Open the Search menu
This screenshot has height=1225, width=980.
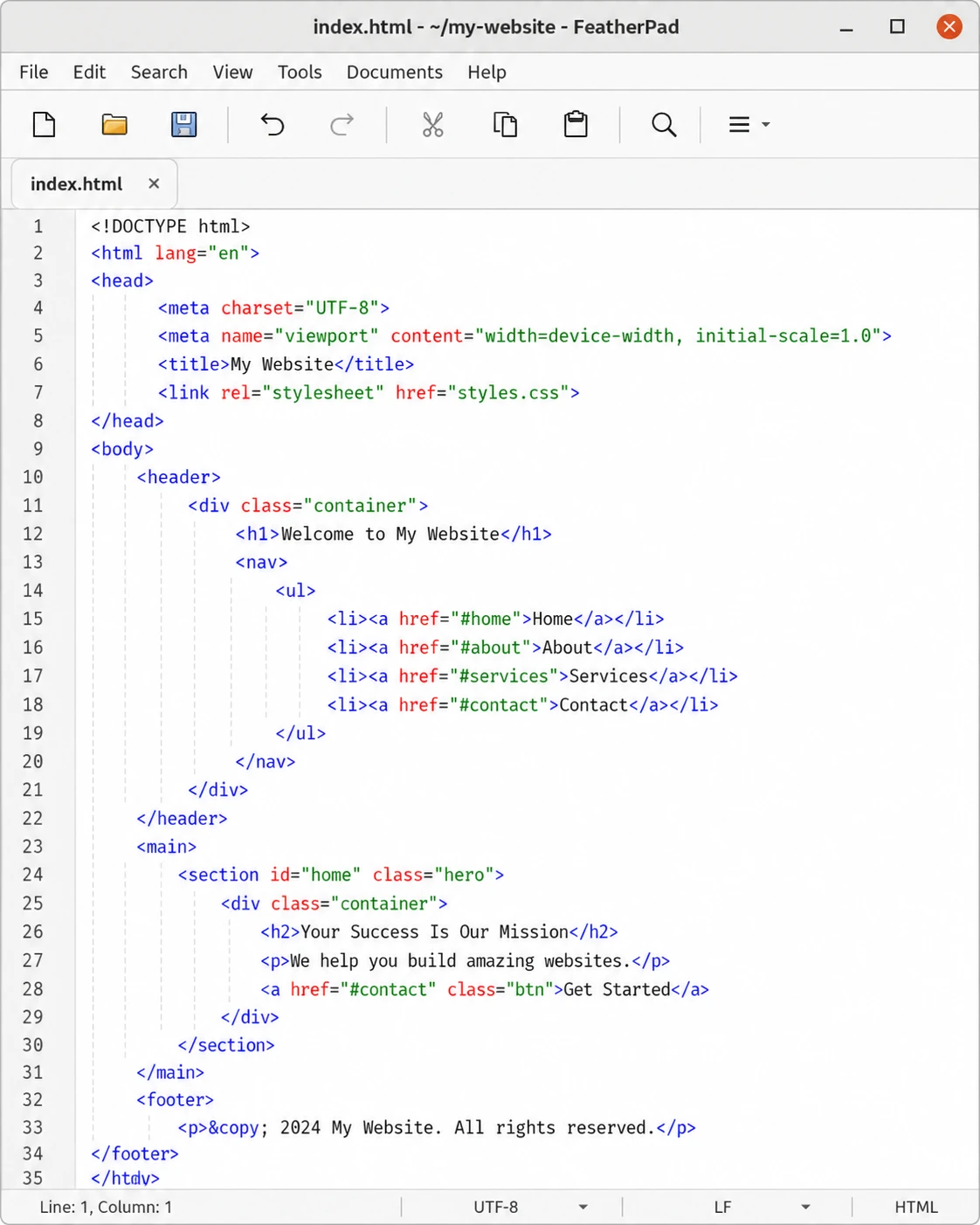point(159,73)
